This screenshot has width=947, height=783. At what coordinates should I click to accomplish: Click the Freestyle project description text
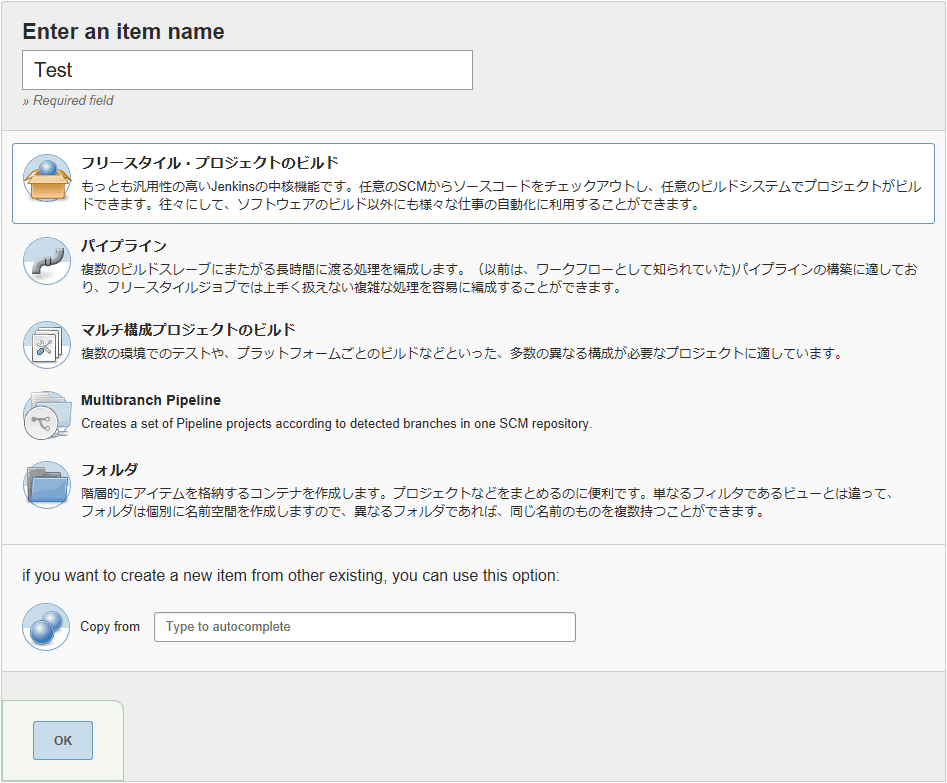pos(501,195)
